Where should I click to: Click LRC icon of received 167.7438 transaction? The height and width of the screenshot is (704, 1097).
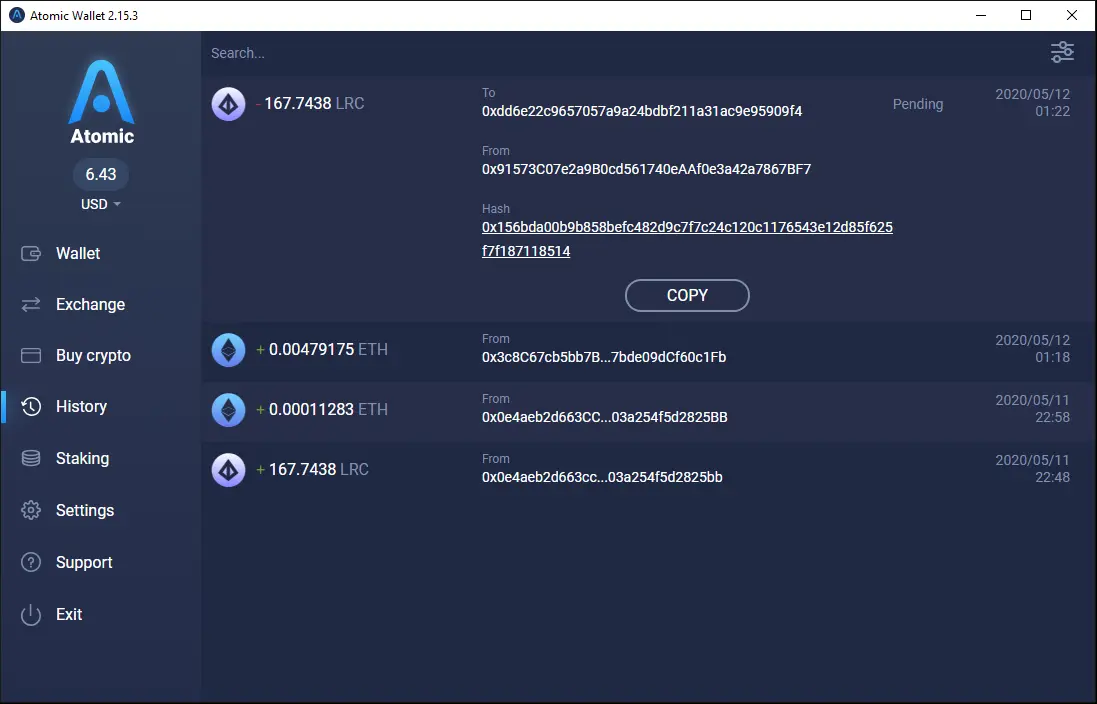pos(229,470)
